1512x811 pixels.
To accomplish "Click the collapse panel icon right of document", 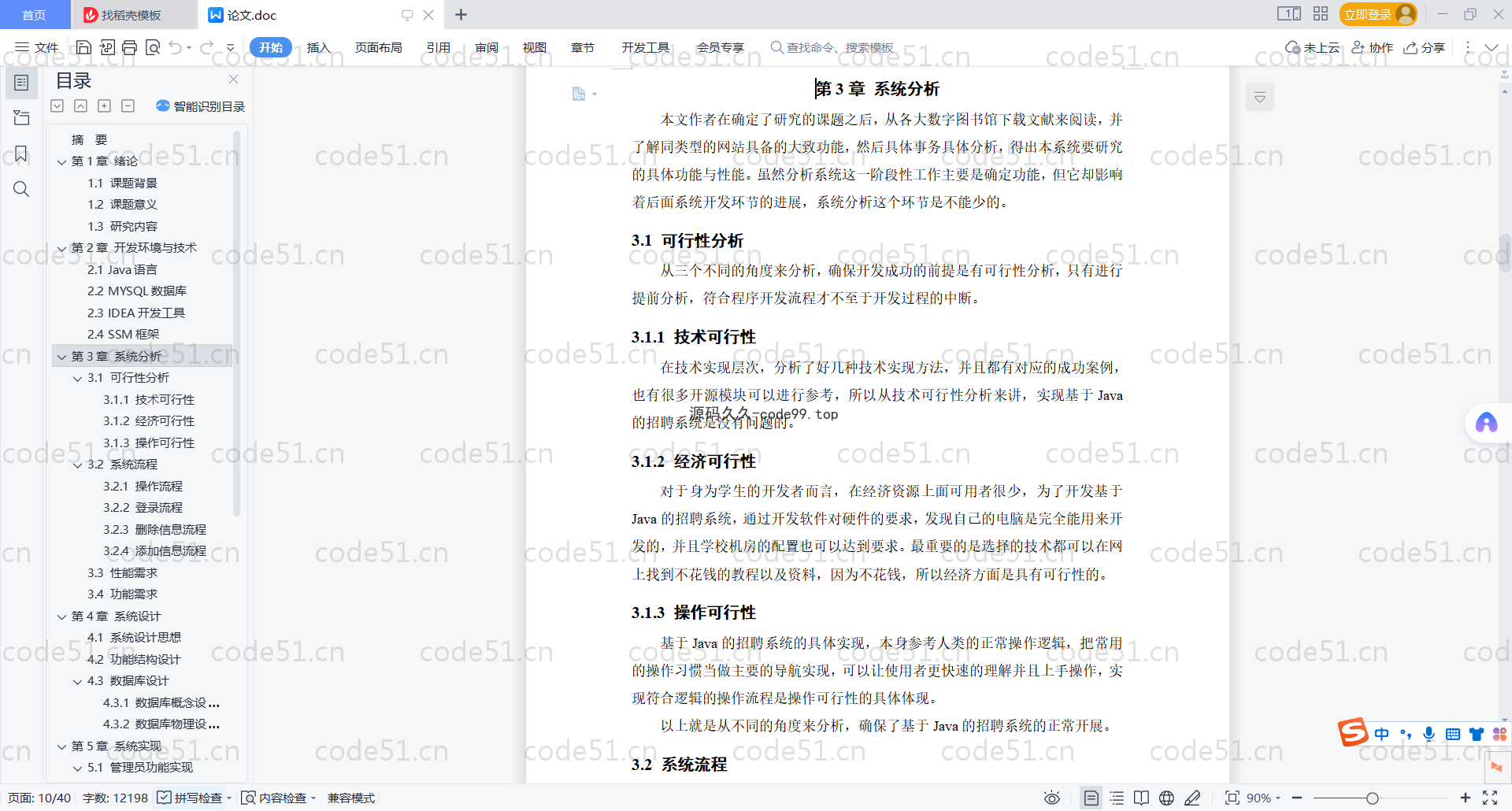I will (1260, 97).
